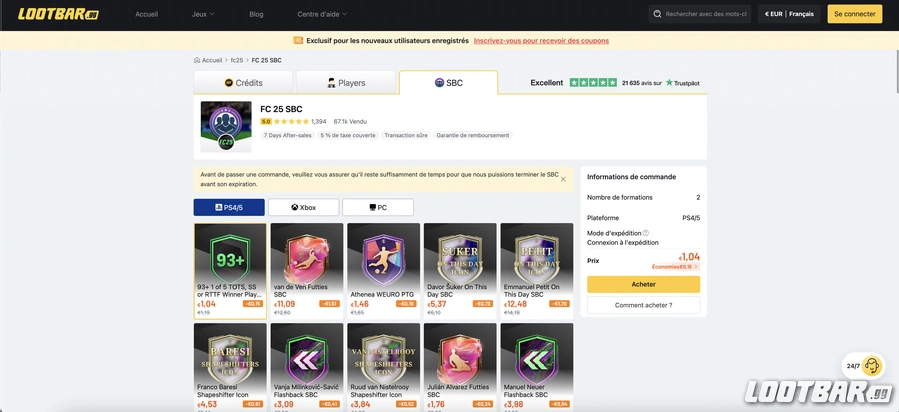Switch to the Crédits tab
899x412 pixels.
pyautogui.click(x=243, y=83)
